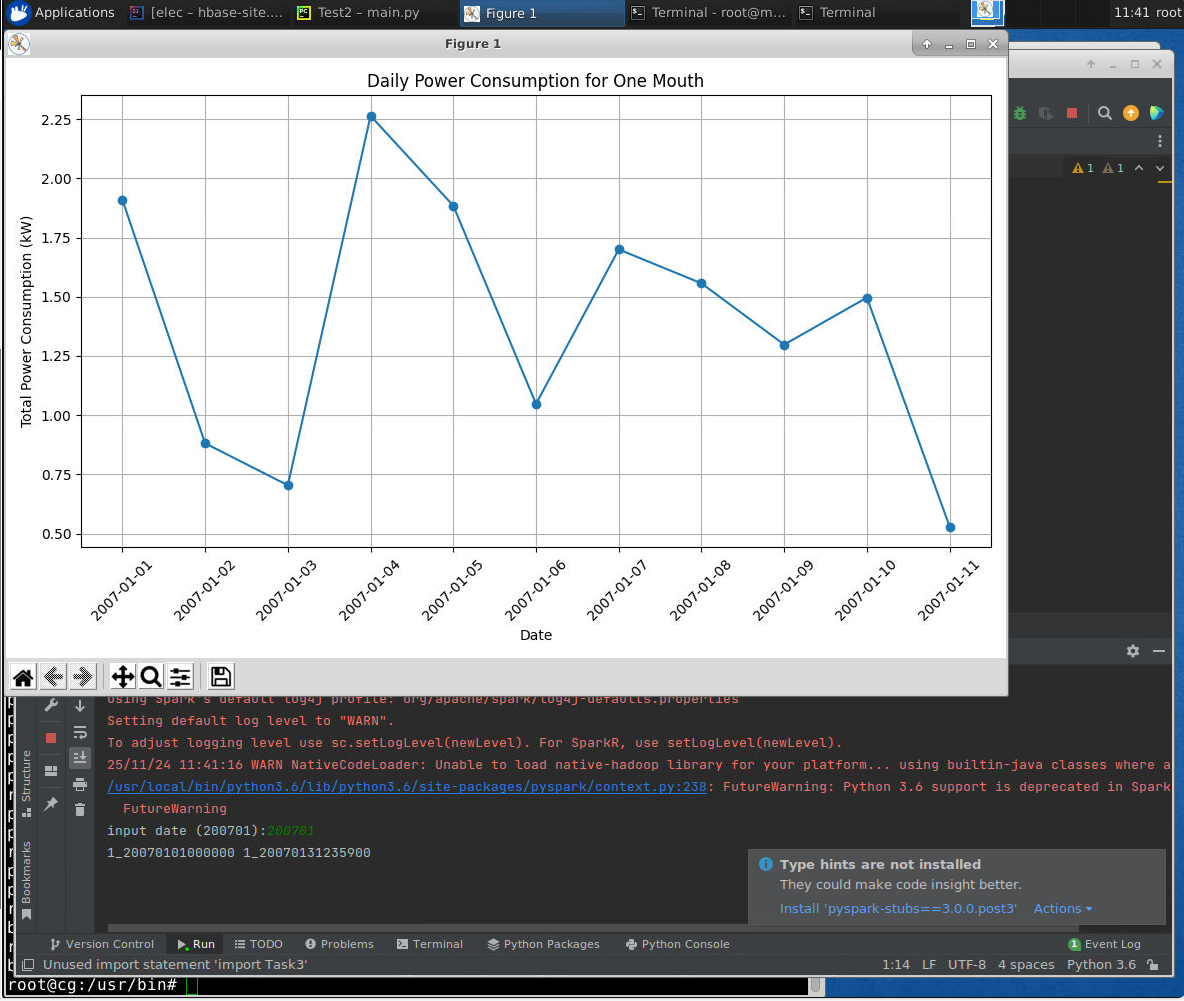The width and height of the screenshot is (1184, 1001).
Task: Open the UTF-8 file encoding selector
Action: pos(966,965)
